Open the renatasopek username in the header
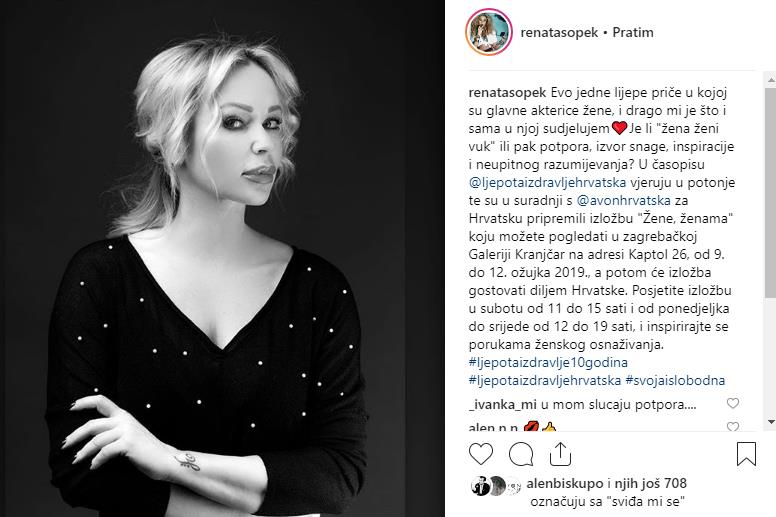 559,33
